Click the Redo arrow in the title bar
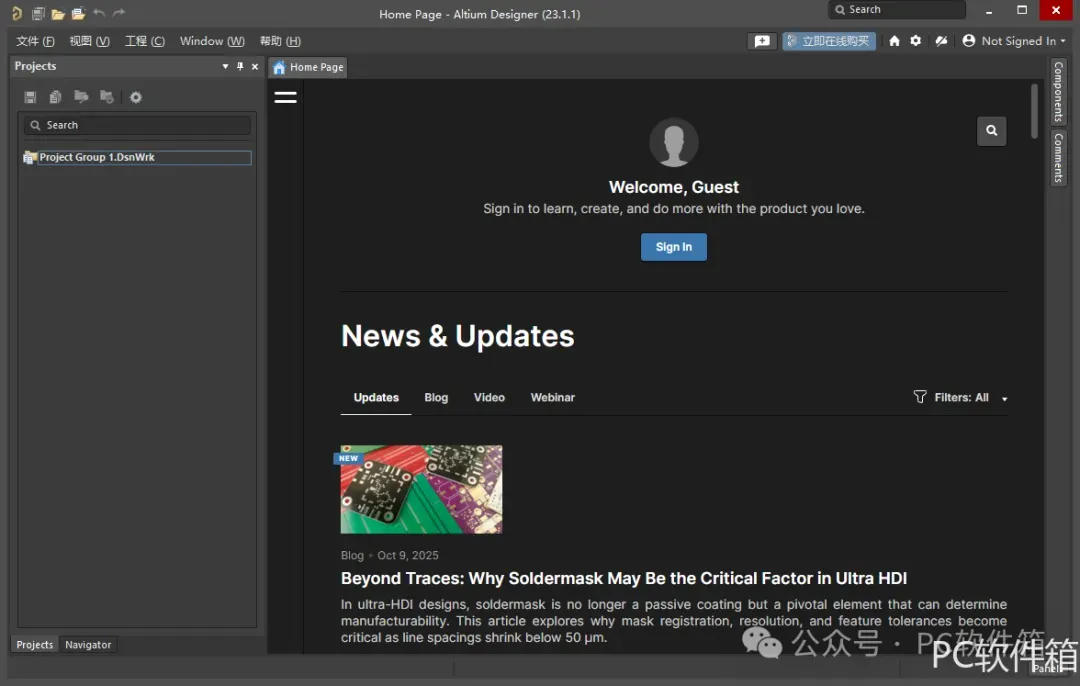Viewport: 1080px width, 686px height. [x=119, y=13]
